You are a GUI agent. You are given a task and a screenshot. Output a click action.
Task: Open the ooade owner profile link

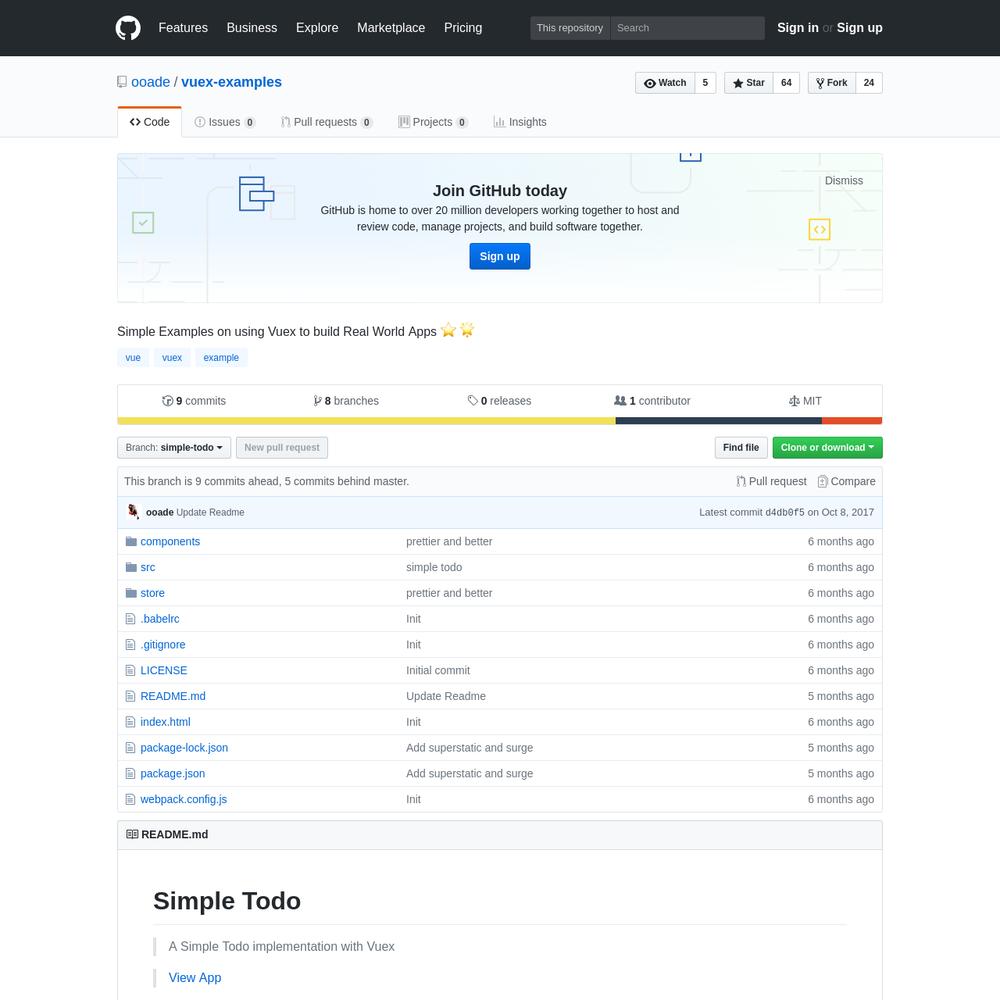point(151,82)
